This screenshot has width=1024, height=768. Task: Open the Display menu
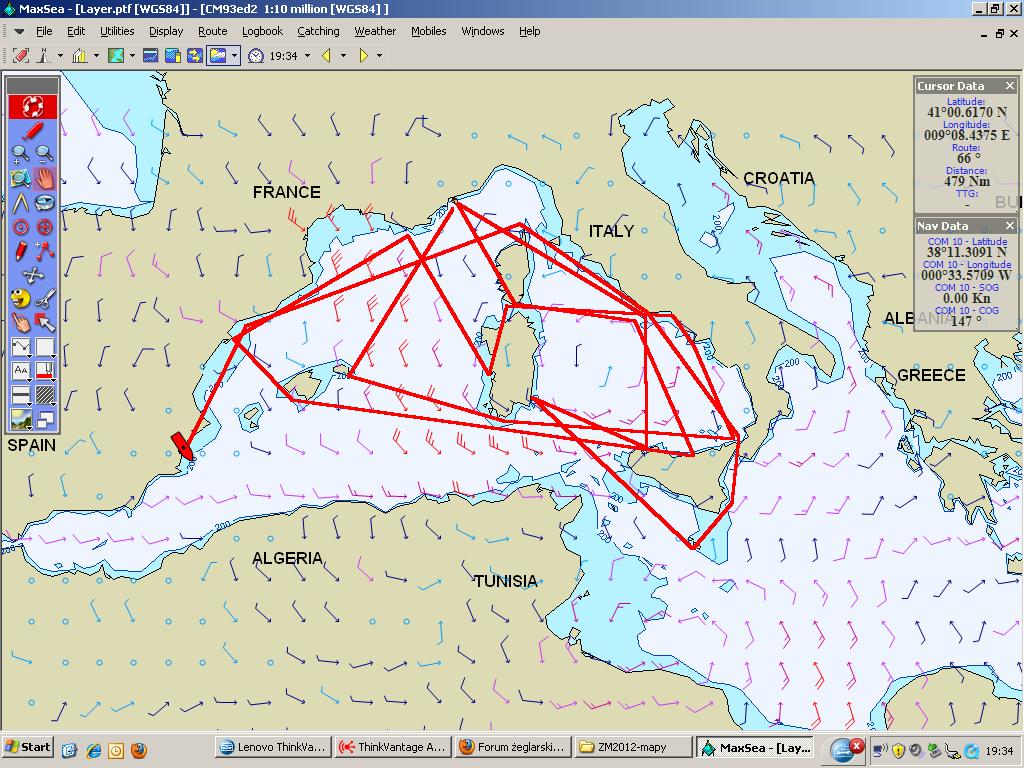click(166, 31)
